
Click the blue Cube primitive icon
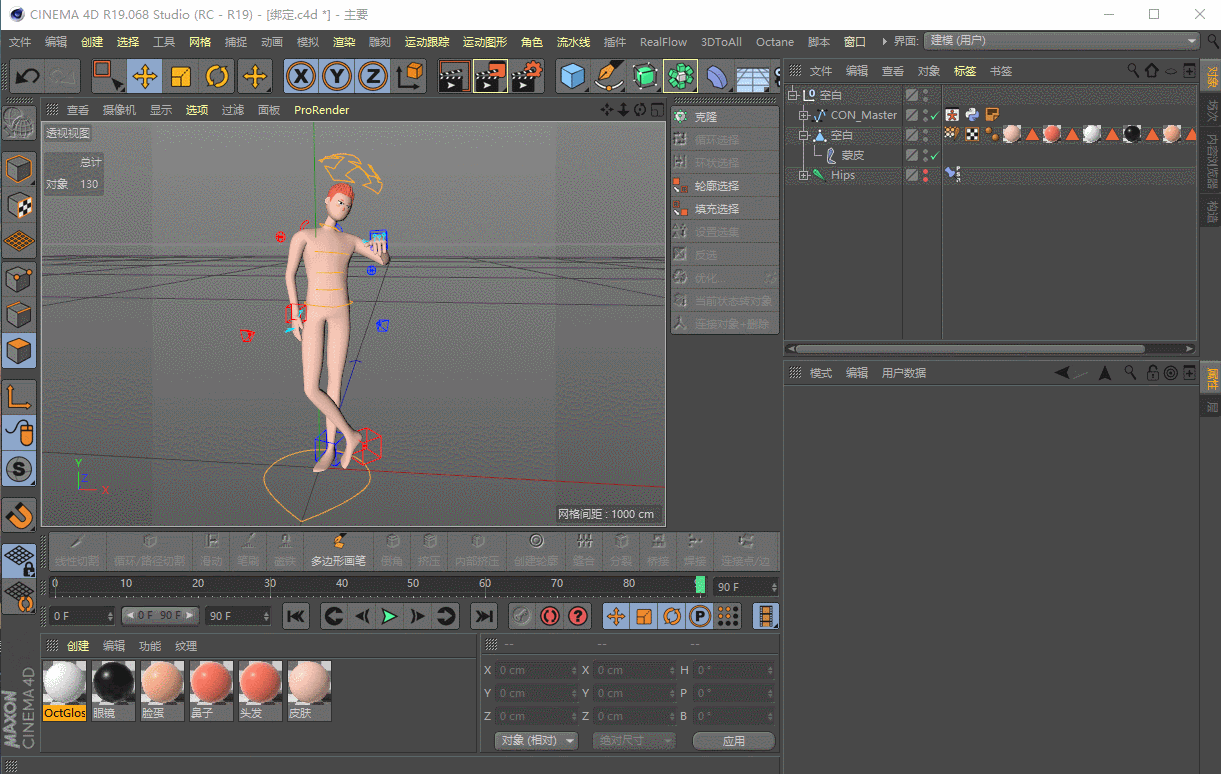pyautogui.click(x=572, y=77)
